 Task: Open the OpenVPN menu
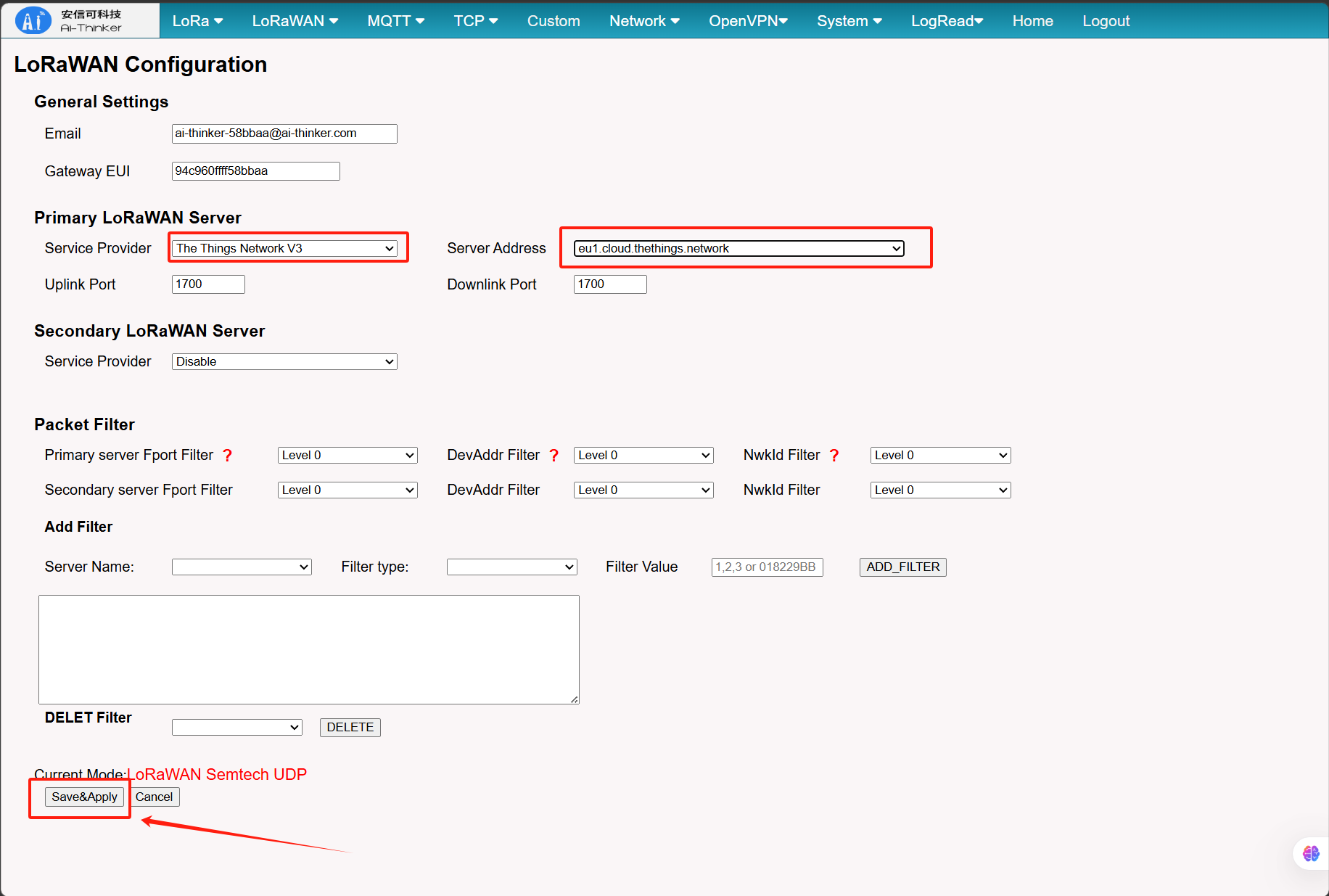[x=748, y=21]
